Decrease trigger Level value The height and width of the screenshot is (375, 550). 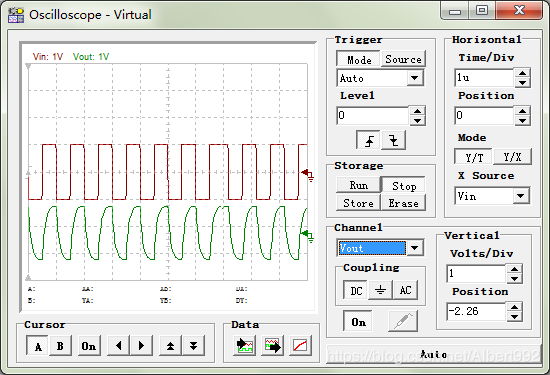click(x=417, y=121)
